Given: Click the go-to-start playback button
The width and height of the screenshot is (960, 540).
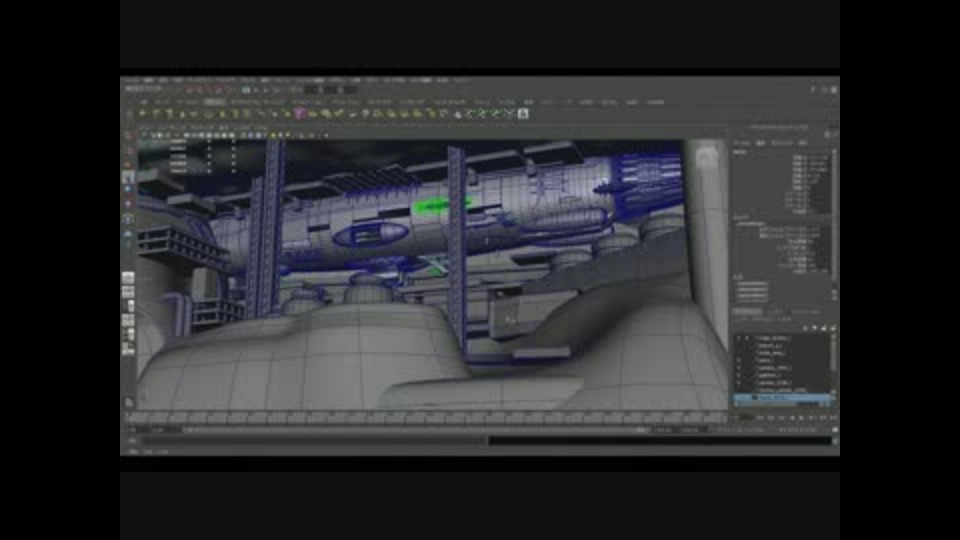Looking at the screenshot, I should (761, 418).
